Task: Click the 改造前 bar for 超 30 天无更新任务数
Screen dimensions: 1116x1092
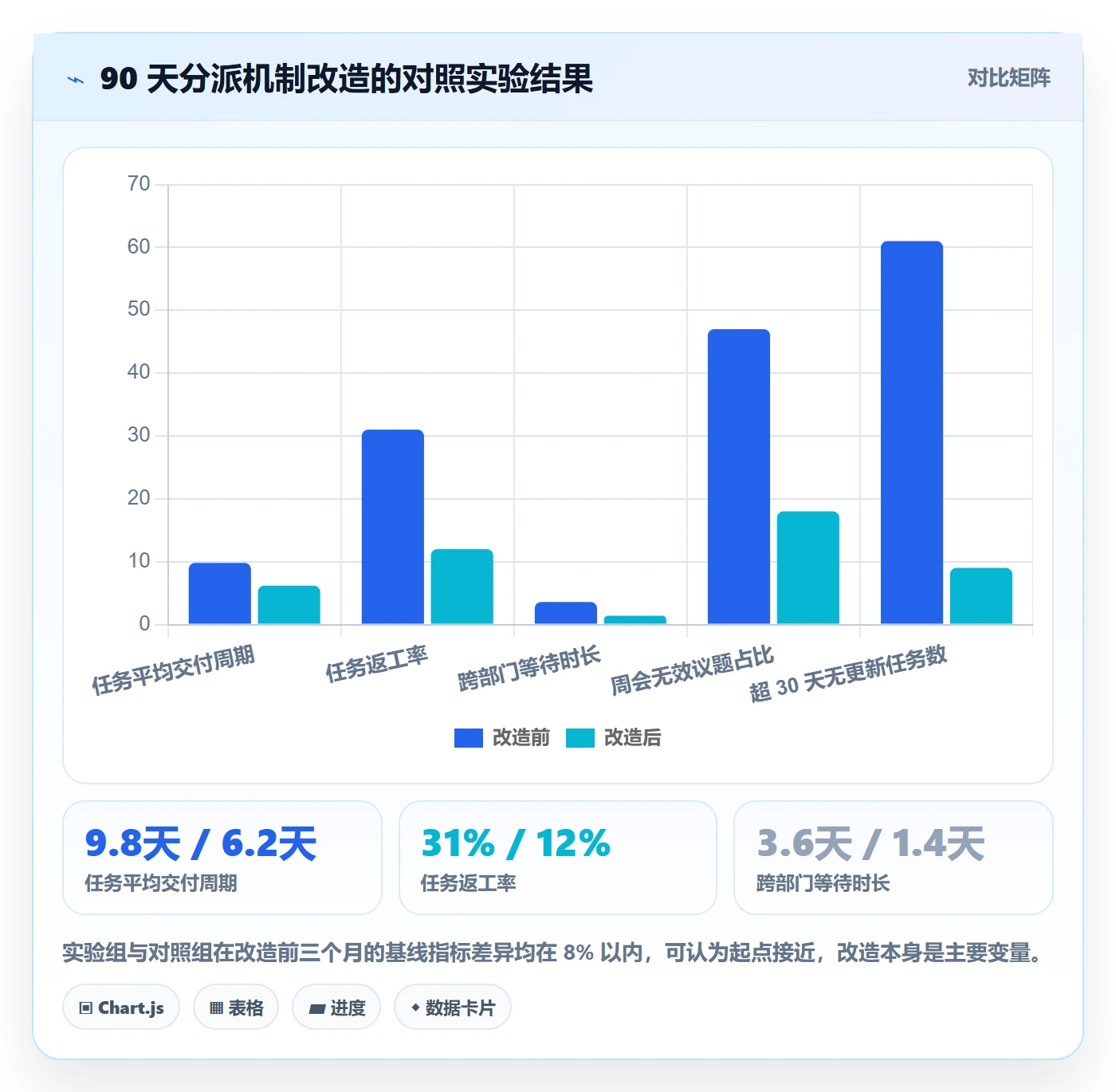Action: point(912,433)
